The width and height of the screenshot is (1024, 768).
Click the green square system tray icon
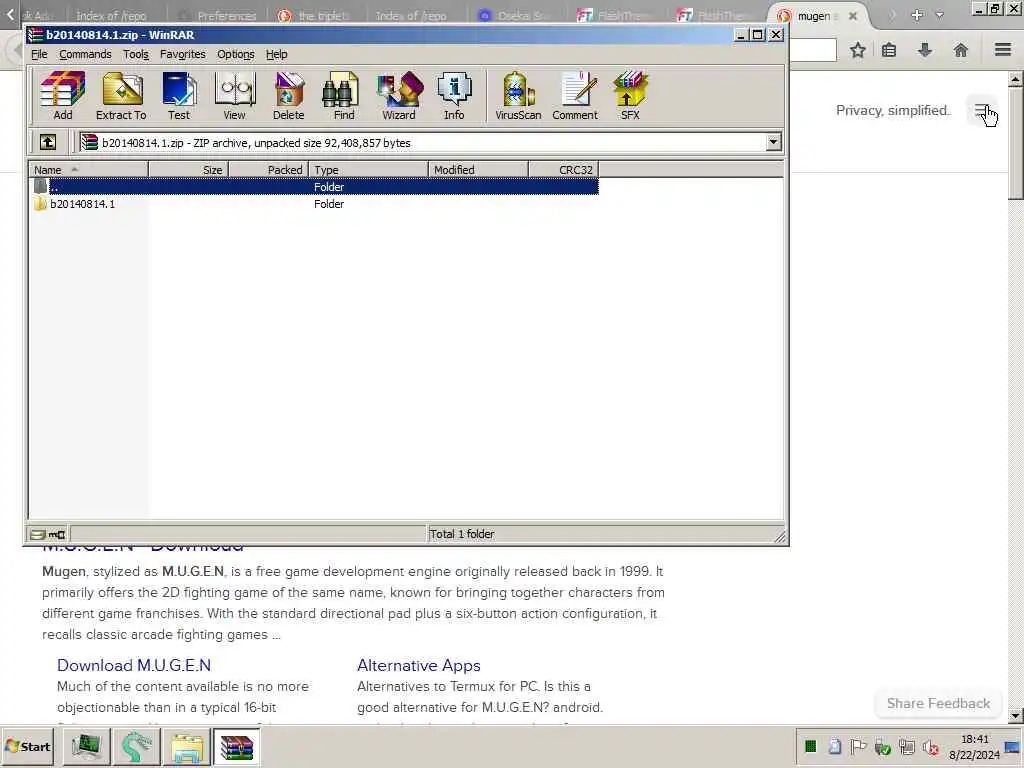(x=810, y=746)
